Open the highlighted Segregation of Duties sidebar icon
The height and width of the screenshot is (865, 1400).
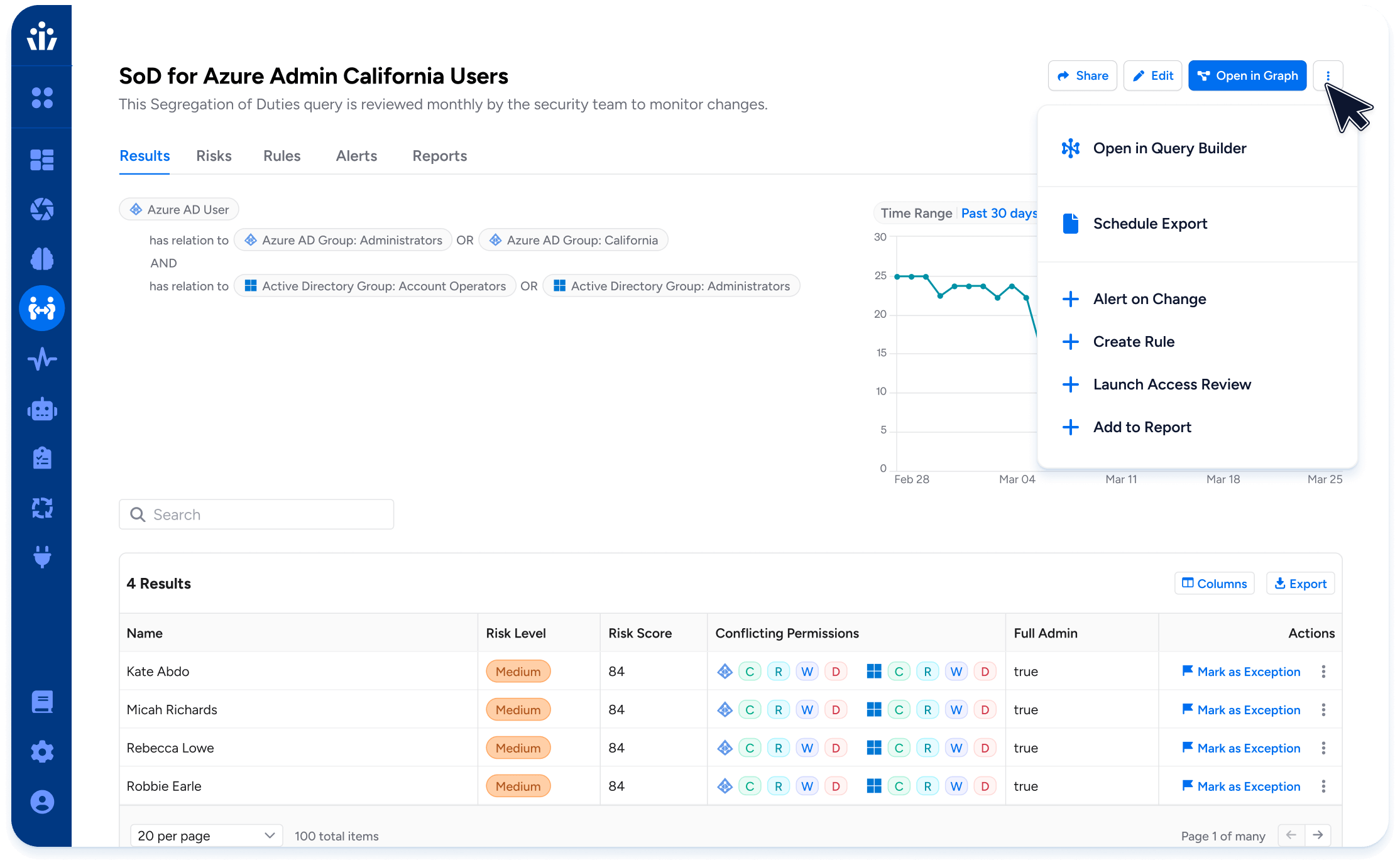pos(41,308)
